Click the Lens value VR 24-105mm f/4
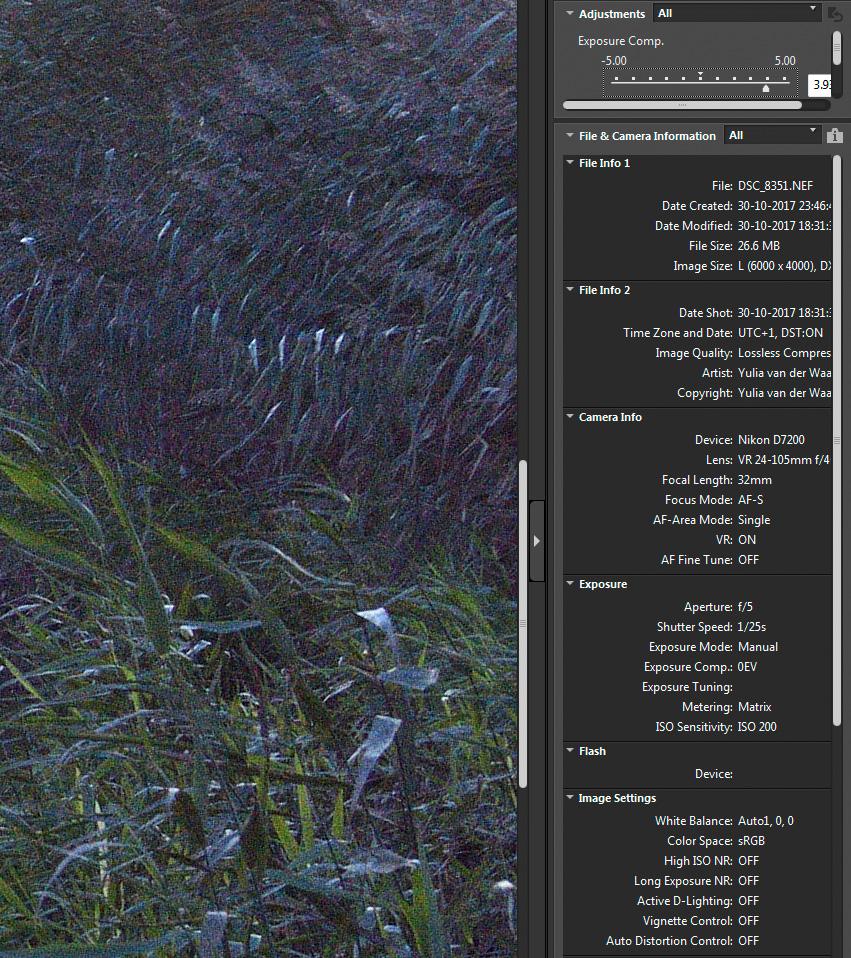Viewport: 851px width, 958px height. coord(784,460)
